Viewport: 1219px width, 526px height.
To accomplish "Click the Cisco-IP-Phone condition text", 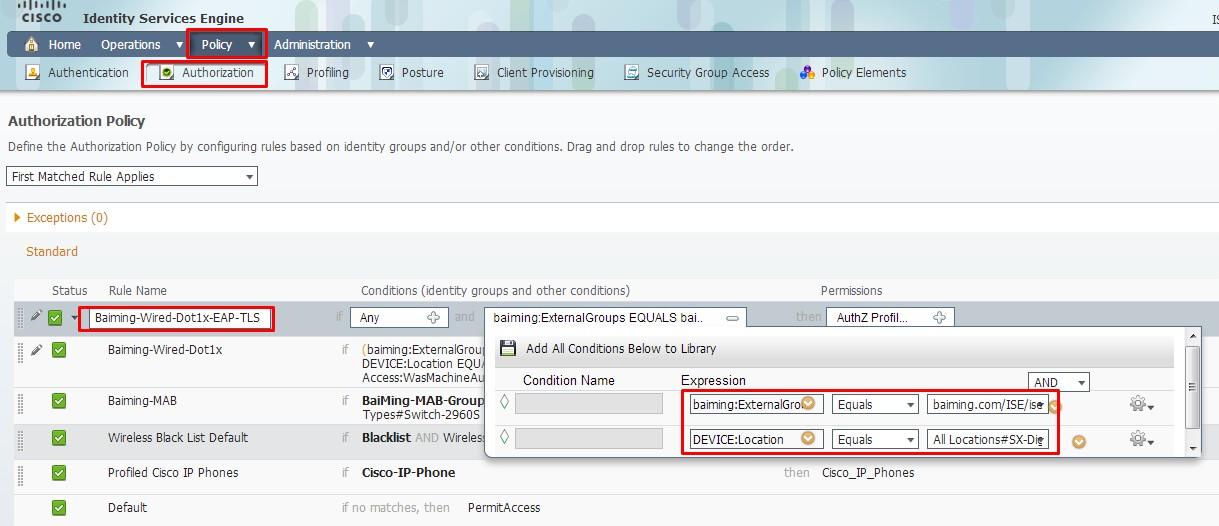I will click(x=408, y=473).
